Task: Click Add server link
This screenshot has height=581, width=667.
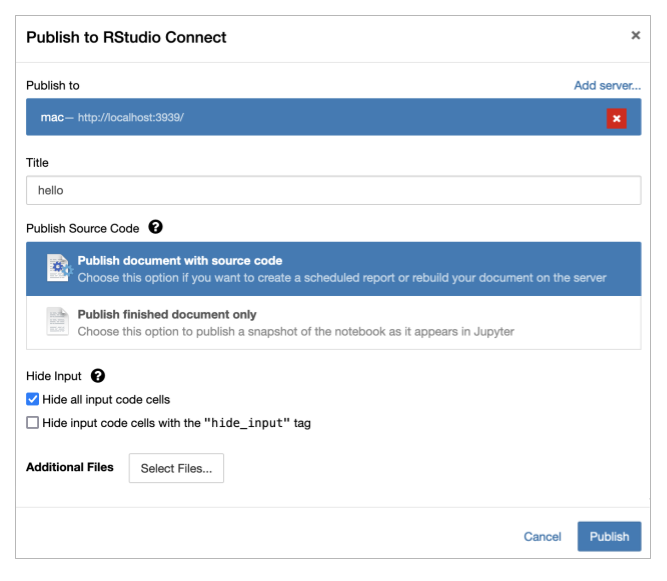Action: tap(607, 85)
